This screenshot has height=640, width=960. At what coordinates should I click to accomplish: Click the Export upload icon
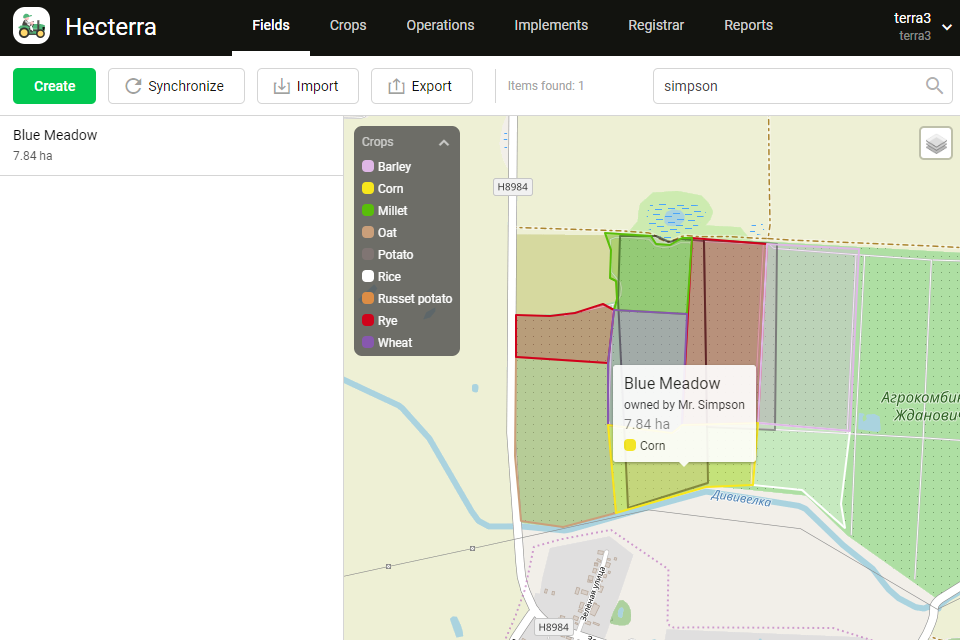[396, 86]
